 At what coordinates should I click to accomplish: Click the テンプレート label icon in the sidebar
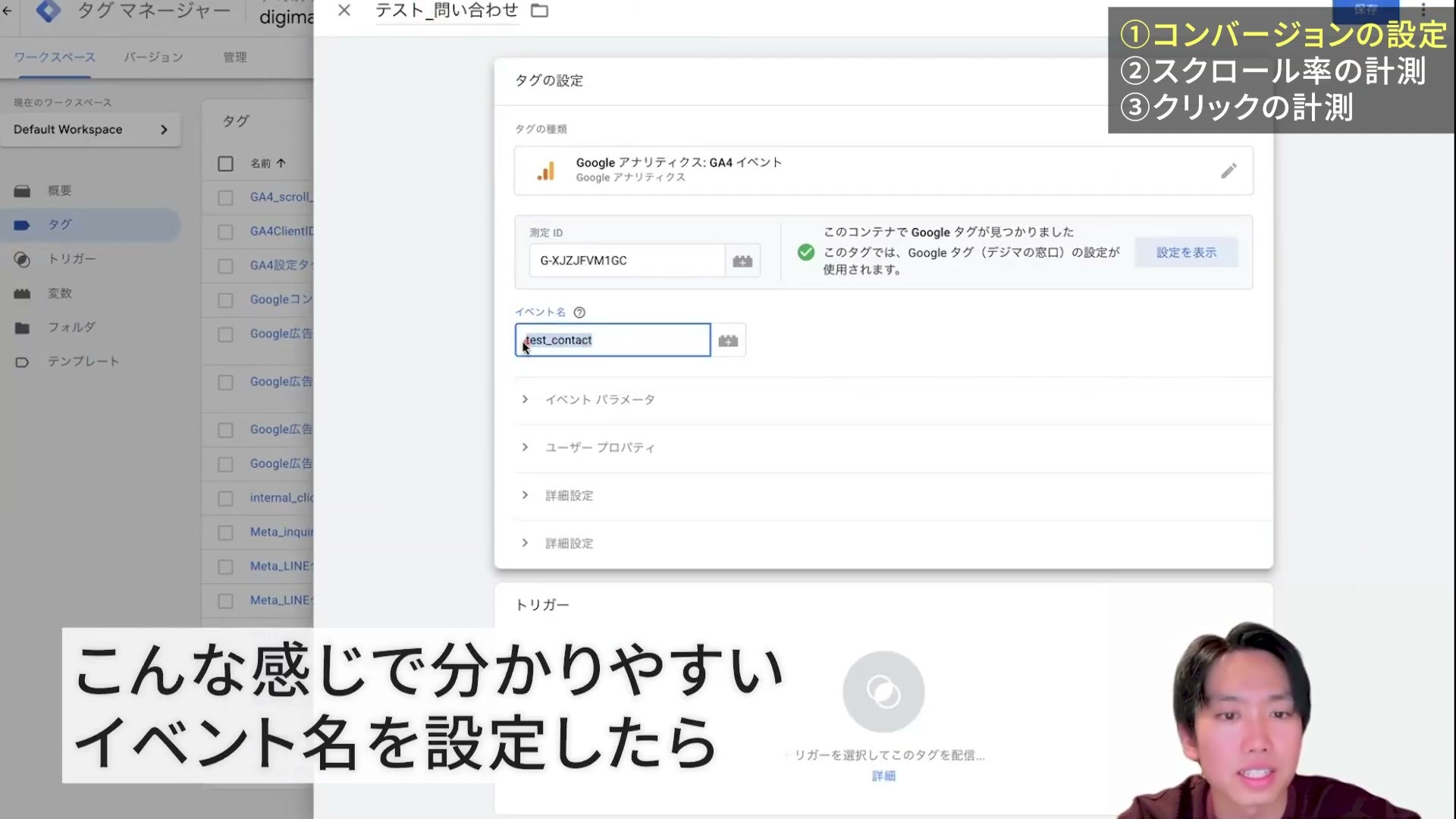[x=22, y=362]
